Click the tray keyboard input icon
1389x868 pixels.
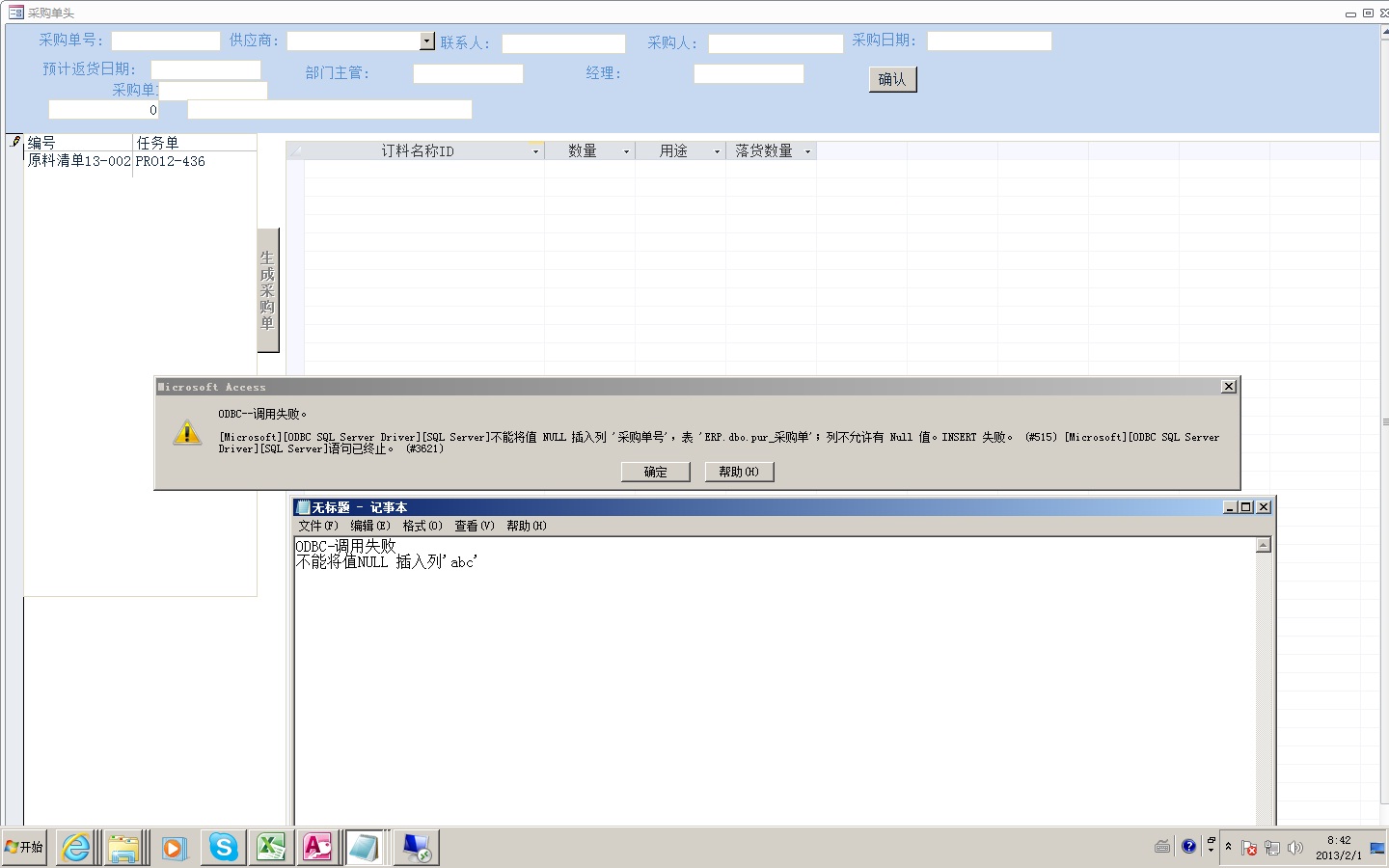1163,847
